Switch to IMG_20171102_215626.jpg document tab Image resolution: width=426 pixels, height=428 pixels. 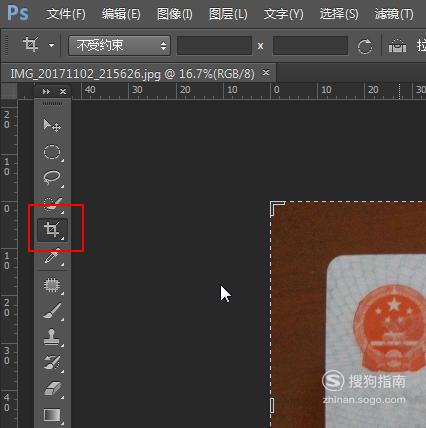tap(132, 73)
